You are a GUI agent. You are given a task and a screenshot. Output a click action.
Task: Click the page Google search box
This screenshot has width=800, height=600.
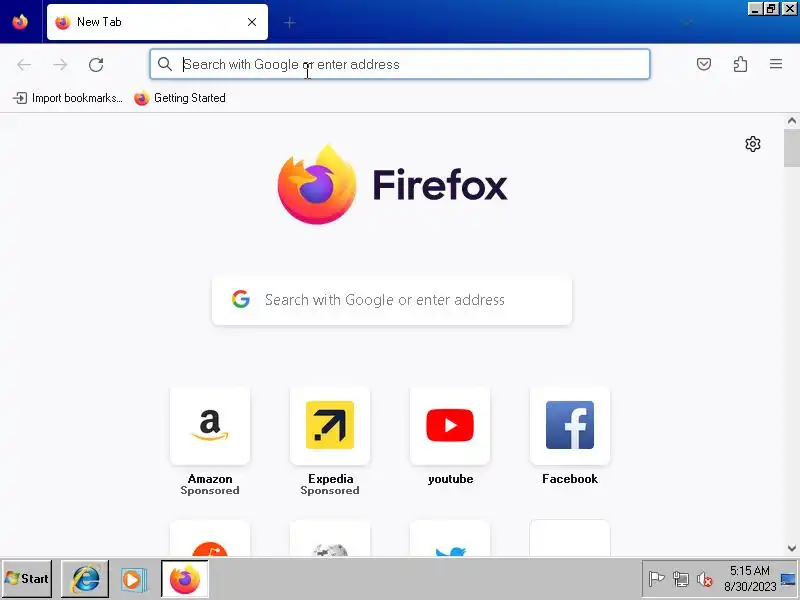[x=392, y=300]
